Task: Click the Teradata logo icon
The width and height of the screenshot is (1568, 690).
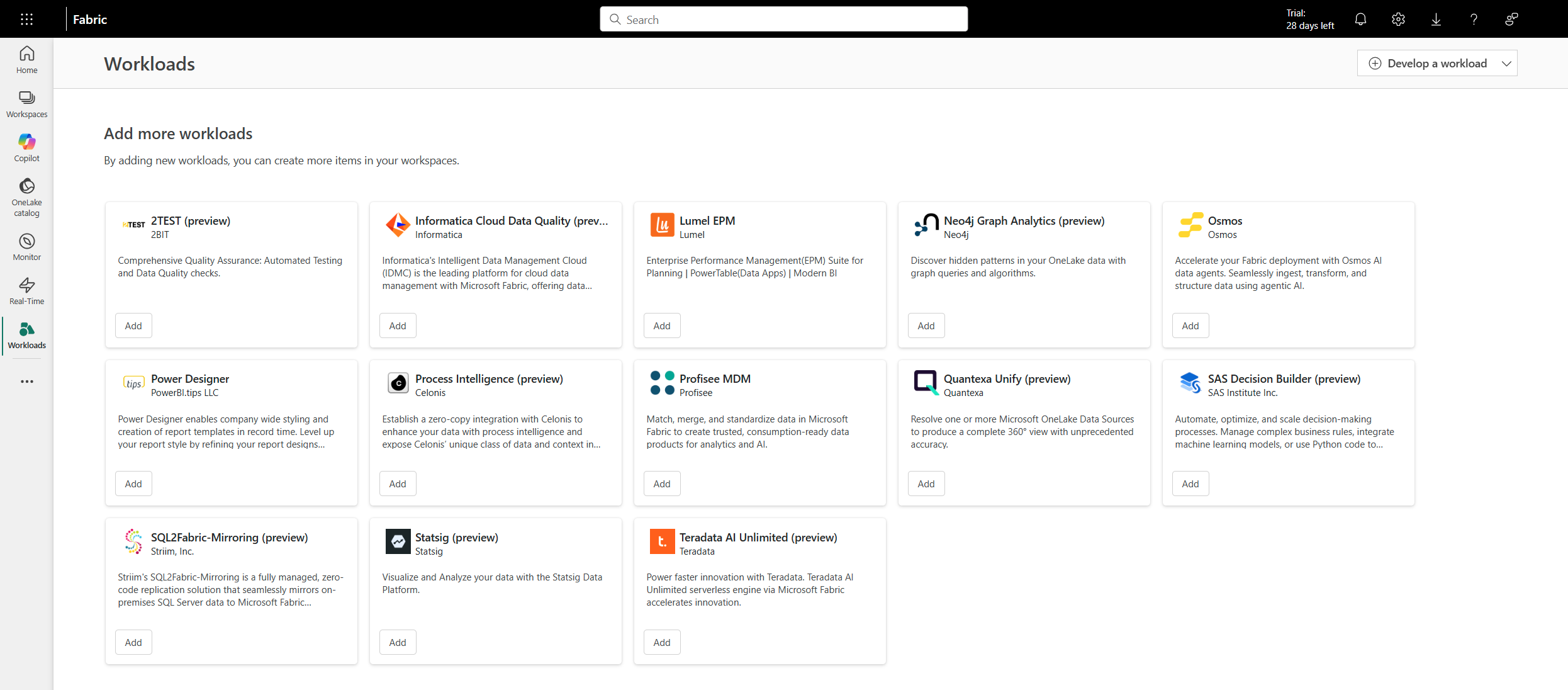Action: [x=662, y=541]
